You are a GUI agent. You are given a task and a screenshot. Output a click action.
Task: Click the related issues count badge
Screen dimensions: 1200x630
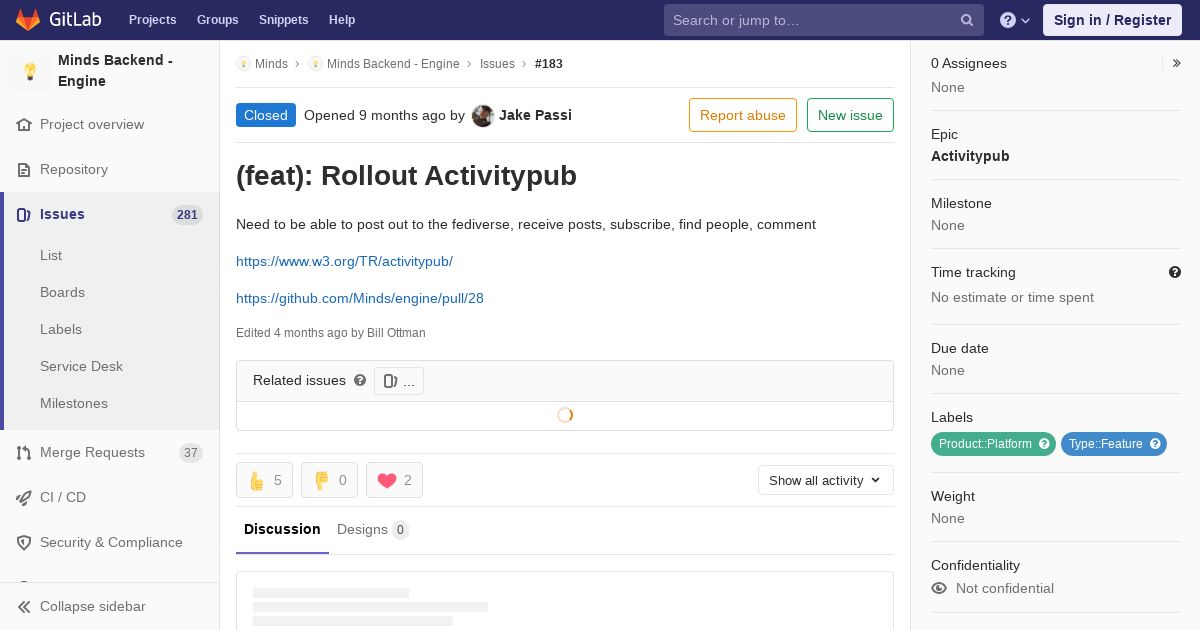pos(399,381)
